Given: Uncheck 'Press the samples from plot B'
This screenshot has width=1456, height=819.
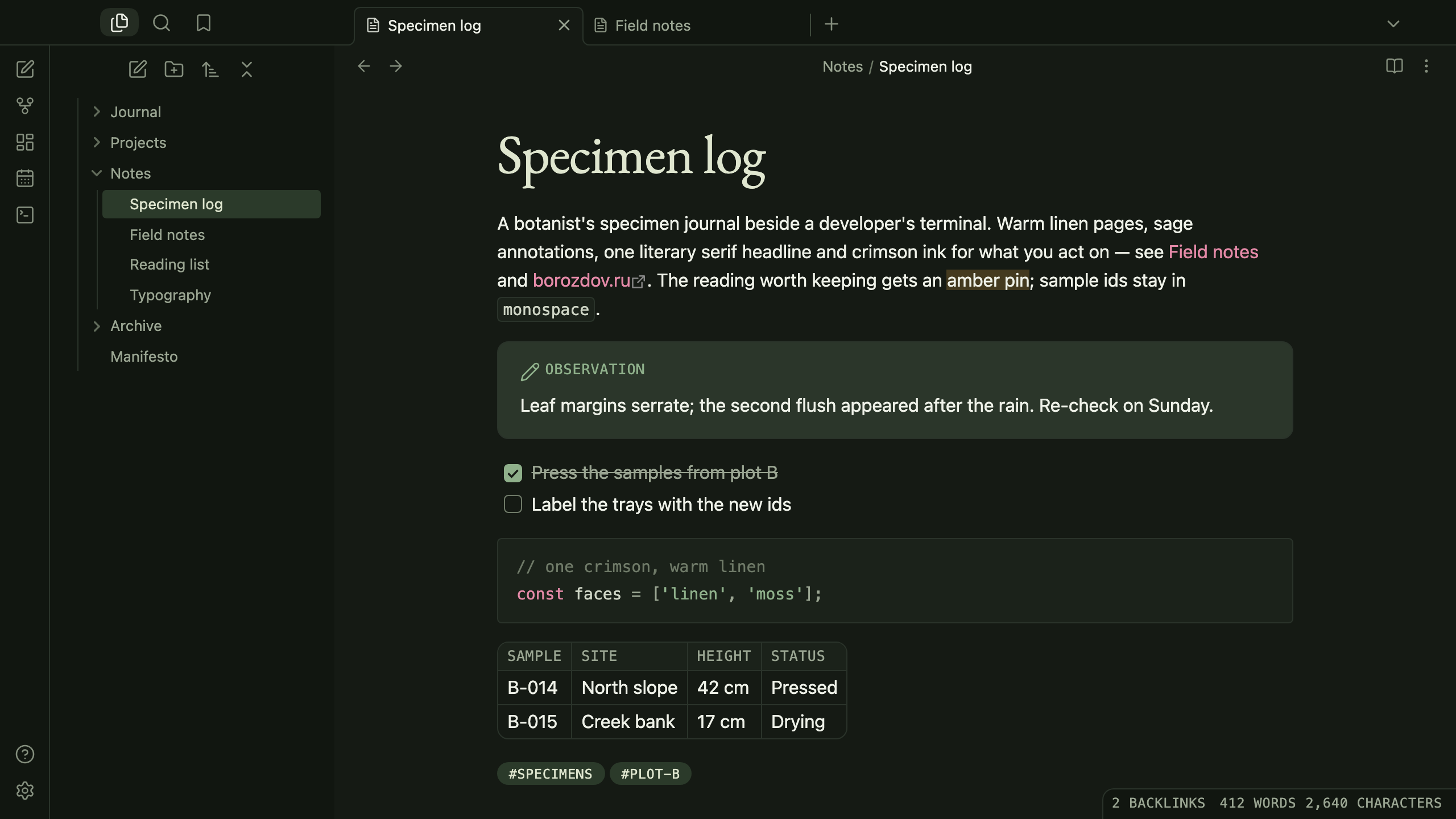Looking at the screenshot, I should pos(513,473).
